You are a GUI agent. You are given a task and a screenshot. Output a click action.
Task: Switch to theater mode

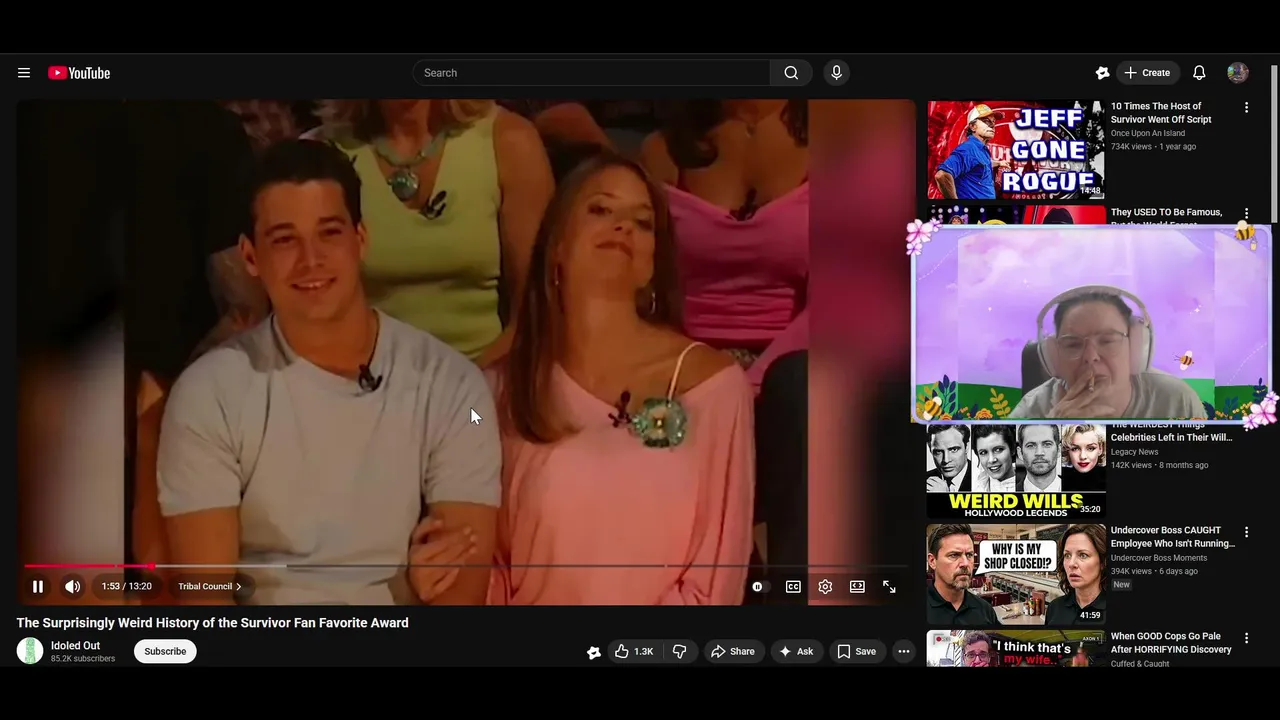pyautogui.click(x=857, y=587)
